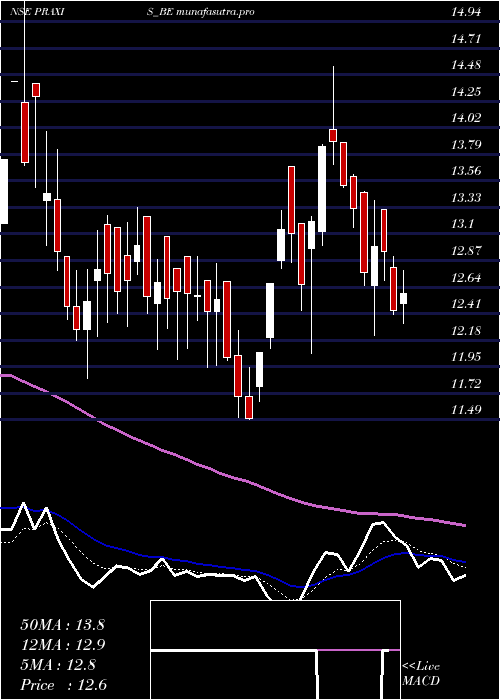Click the 12.18 price axis label
This screenshot has height=700, width=500.
click(466, 331)
